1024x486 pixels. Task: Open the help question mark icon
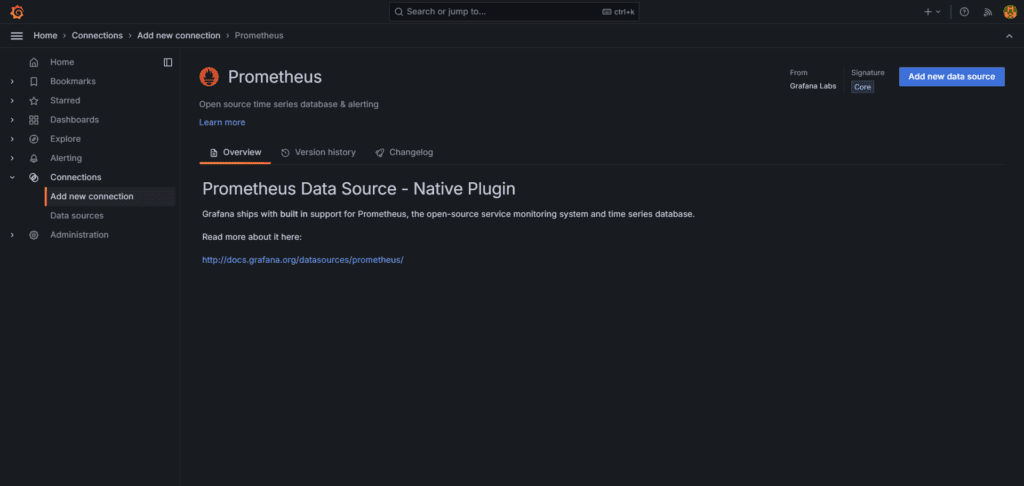(x=964, y=12)
